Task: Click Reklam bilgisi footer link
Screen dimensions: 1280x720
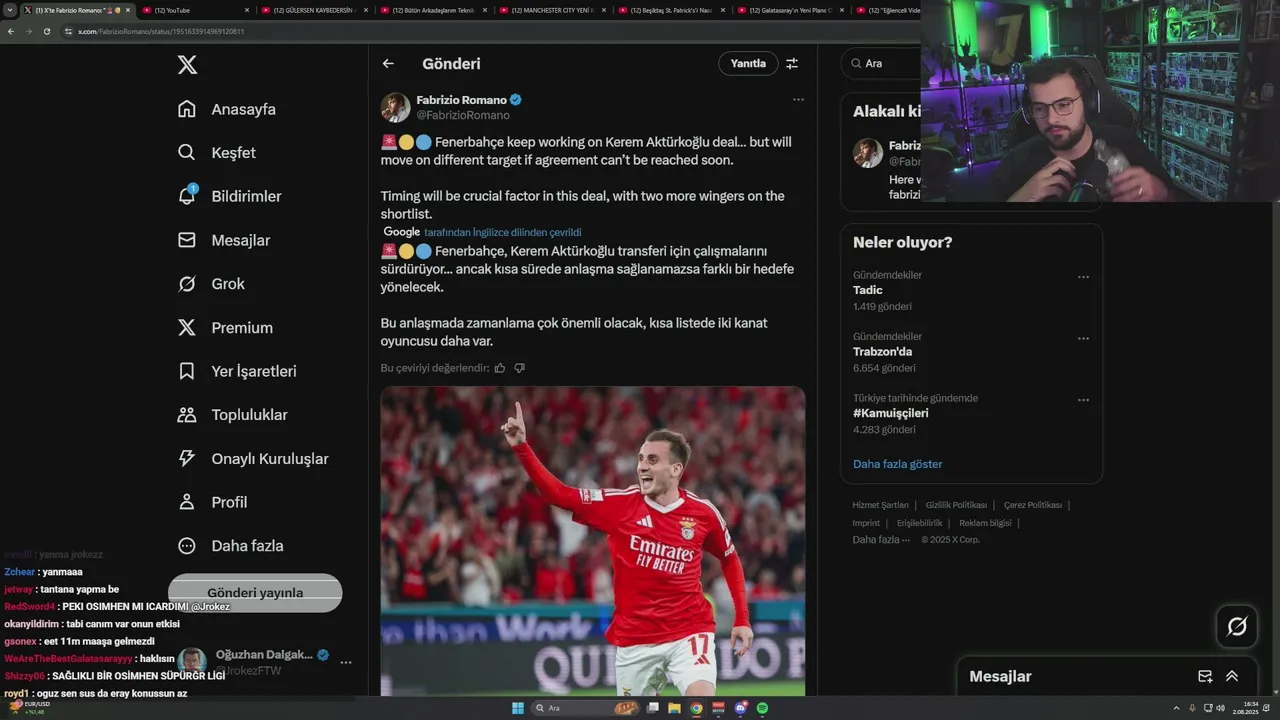Action: tap(985, 523)
